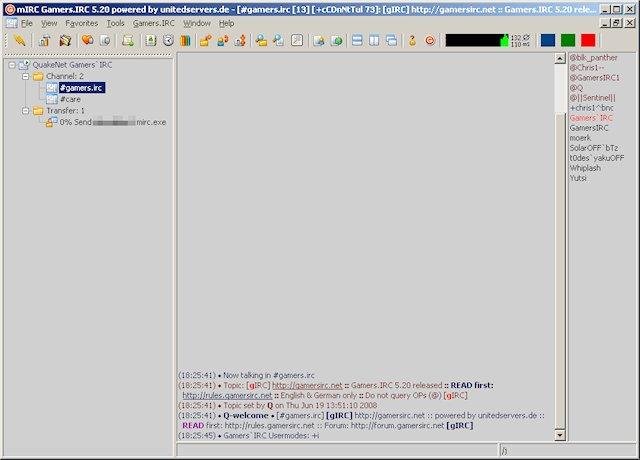640x460 pixels.
Task: Collapse the Channel: 2 folder
Action: 25,76
